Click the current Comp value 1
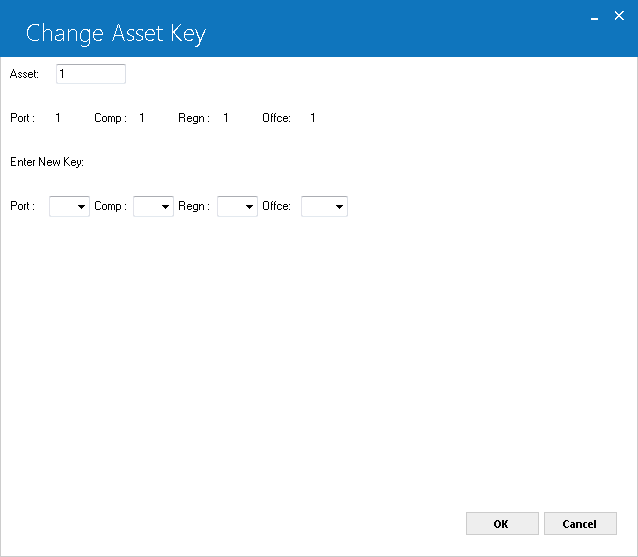The image size is (638, 557). coord(142,118)
